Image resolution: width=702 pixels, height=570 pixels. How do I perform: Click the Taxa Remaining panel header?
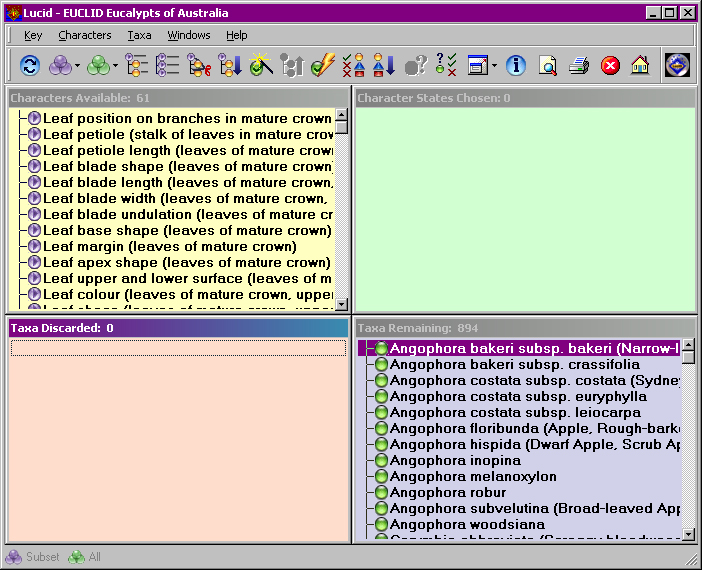click(525, 328)
